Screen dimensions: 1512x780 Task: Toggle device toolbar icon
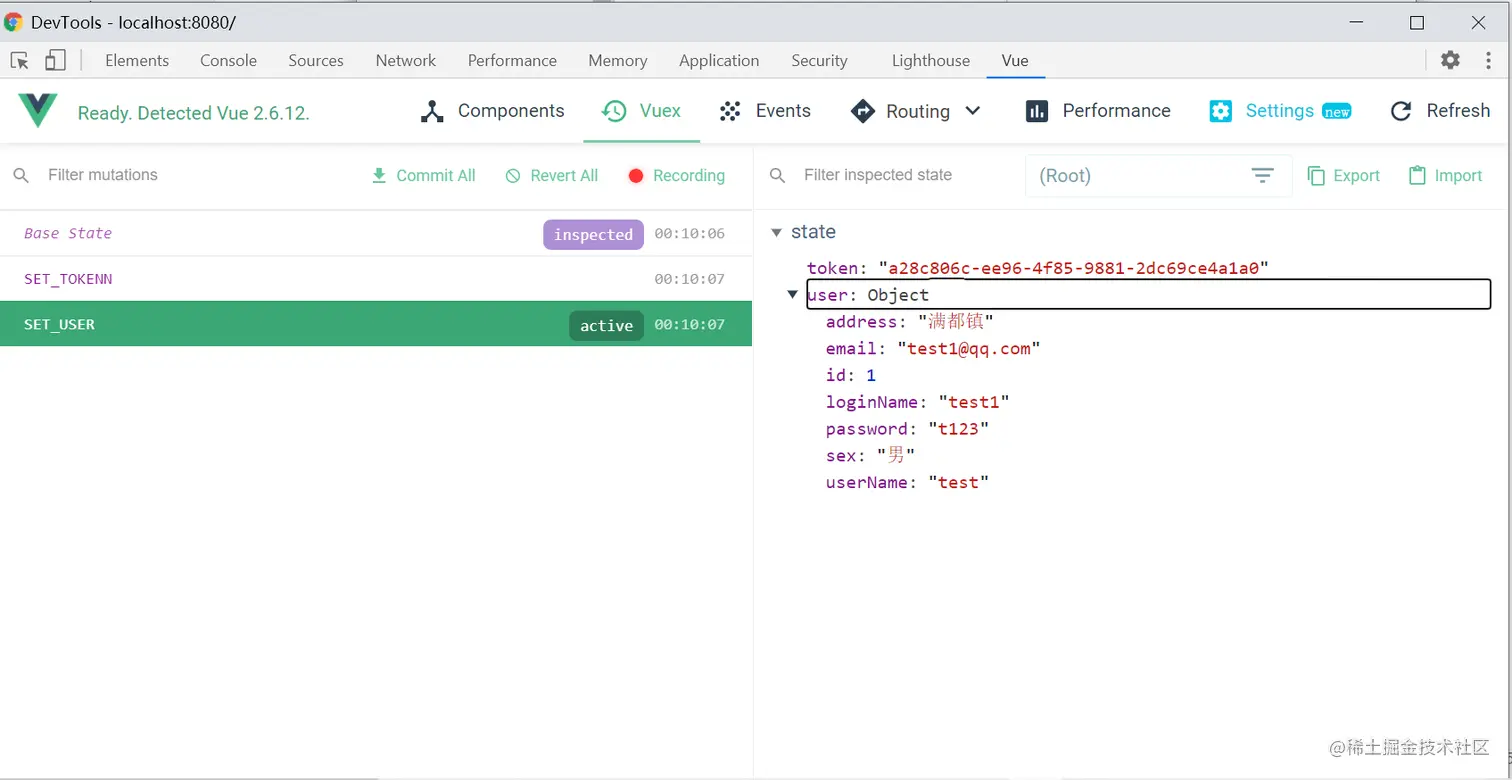coord(55,60)
